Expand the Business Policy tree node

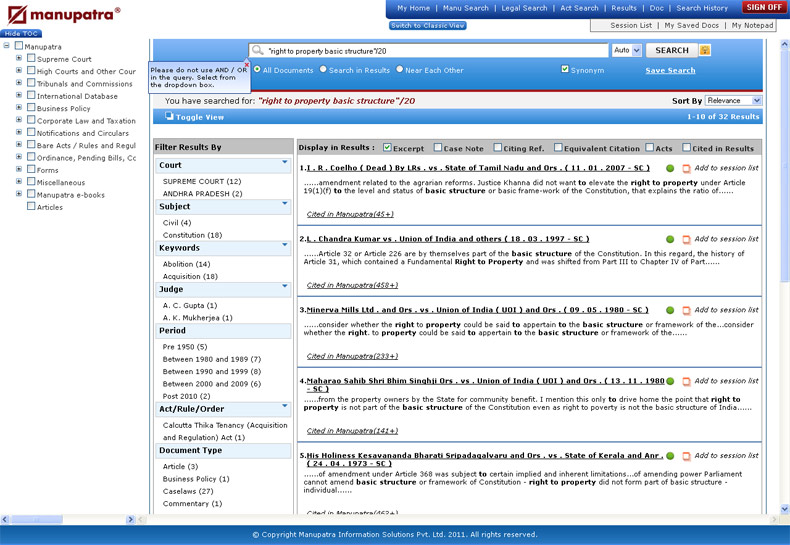pos(19,107)
